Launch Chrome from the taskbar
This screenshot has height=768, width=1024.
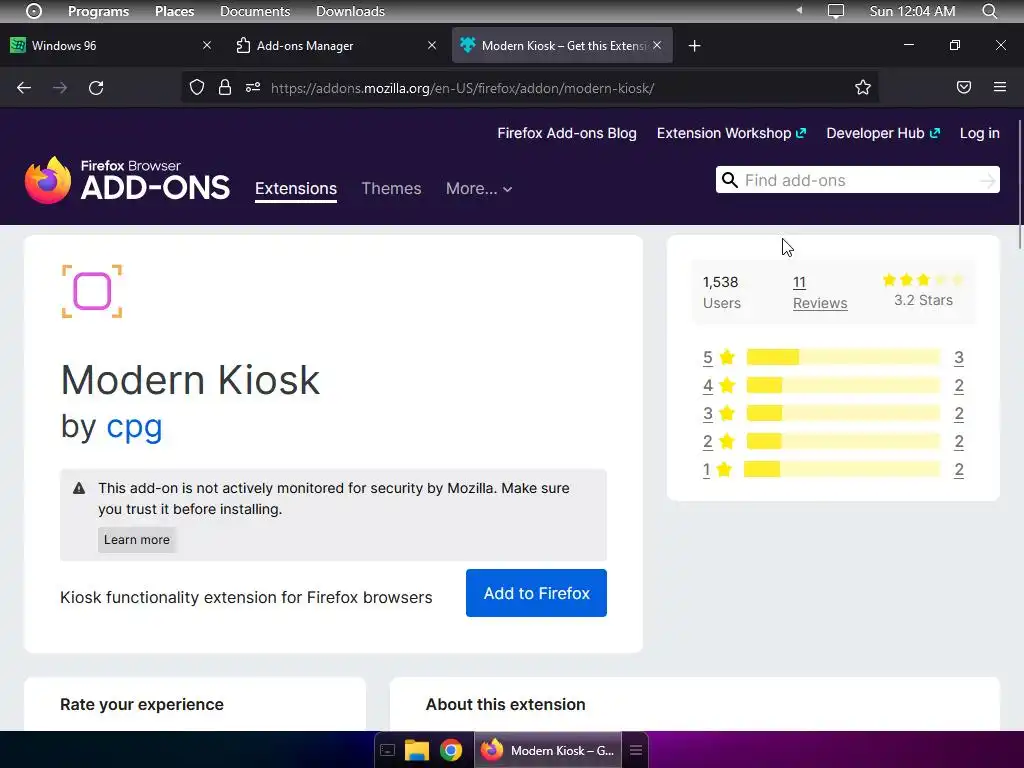tap(451, 750)
